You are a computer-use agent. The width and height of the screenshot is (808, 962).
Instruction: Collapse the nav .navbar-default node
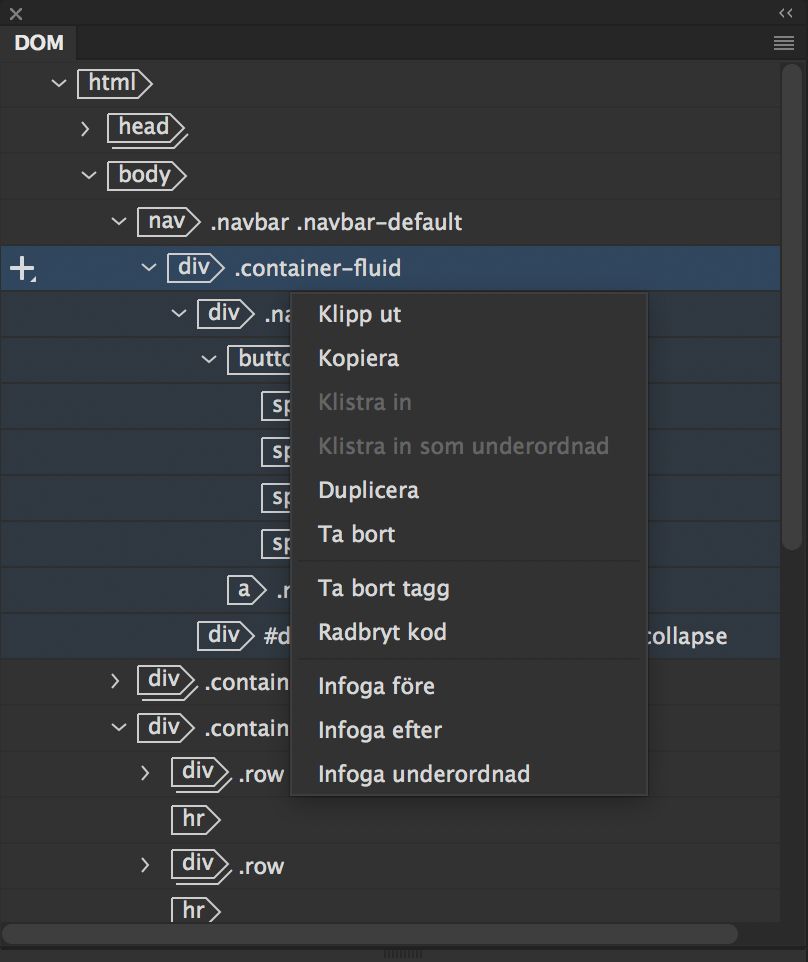click(118, 221)
